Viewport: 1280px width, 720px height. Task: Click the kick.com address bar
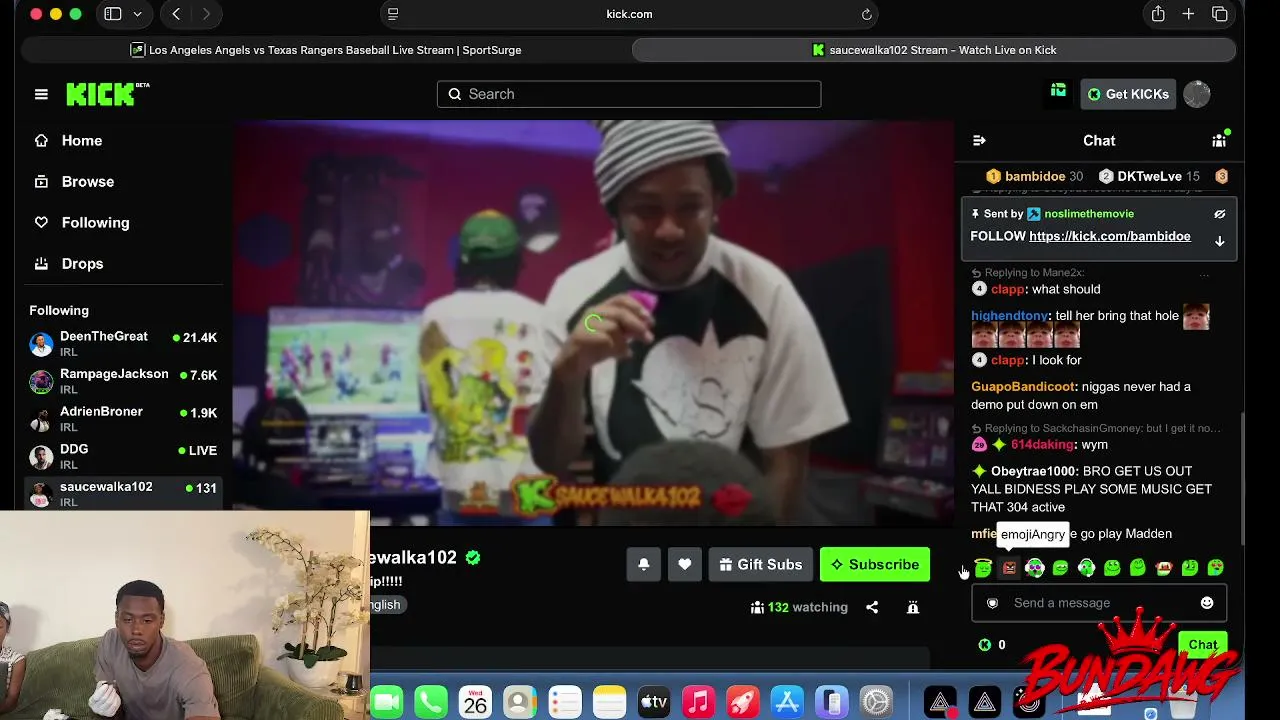tap(629, 14)
